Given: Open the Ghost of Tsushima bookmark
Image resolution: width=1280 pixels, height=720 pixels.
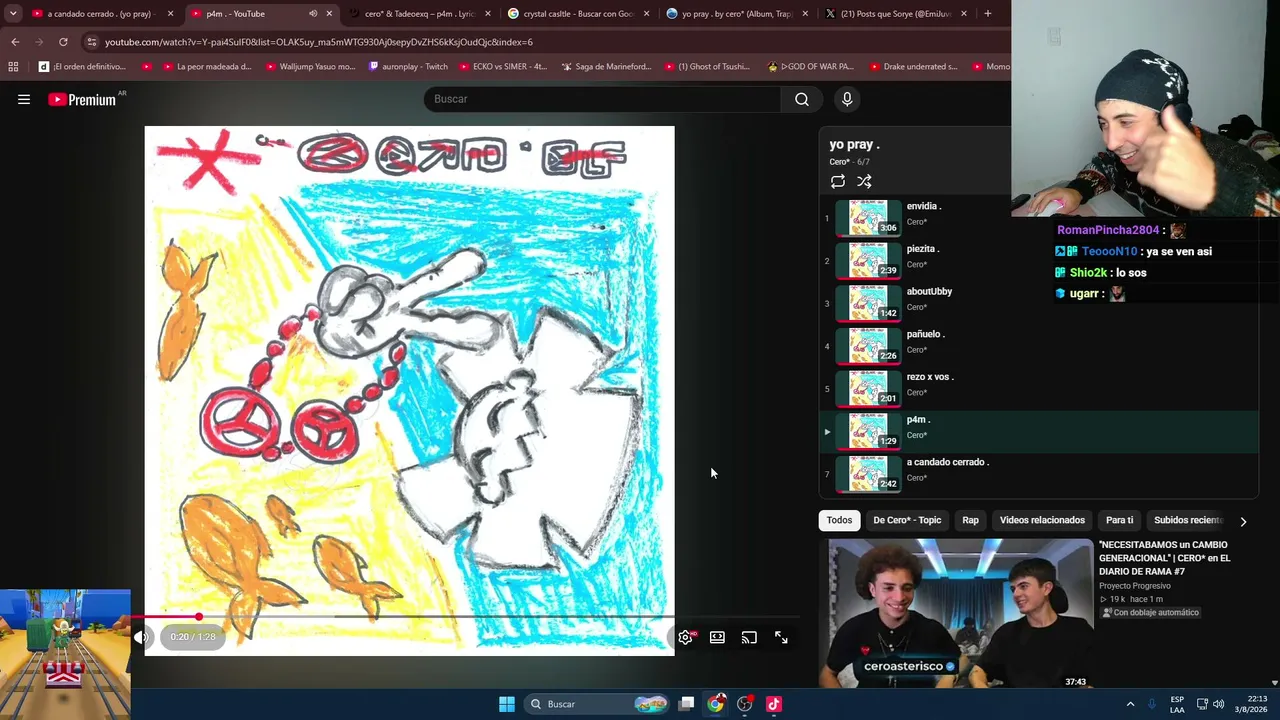Looking at the screenshot, I should [706, 67].
